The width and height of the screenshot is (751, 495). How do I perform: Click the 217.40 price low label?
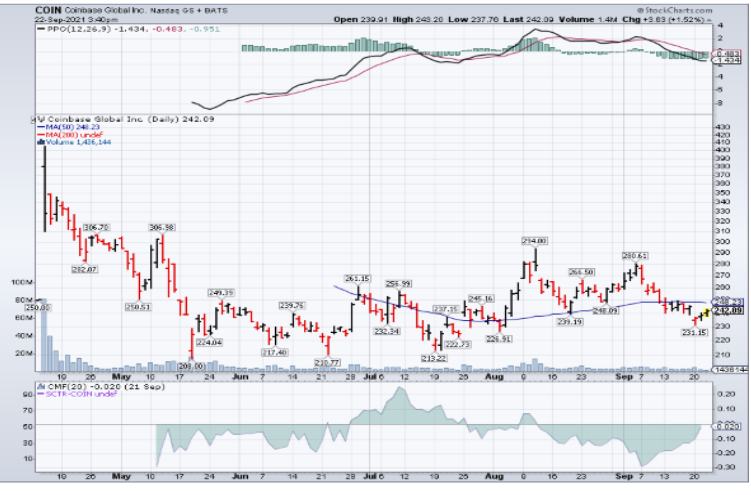[x=274, y=352]
